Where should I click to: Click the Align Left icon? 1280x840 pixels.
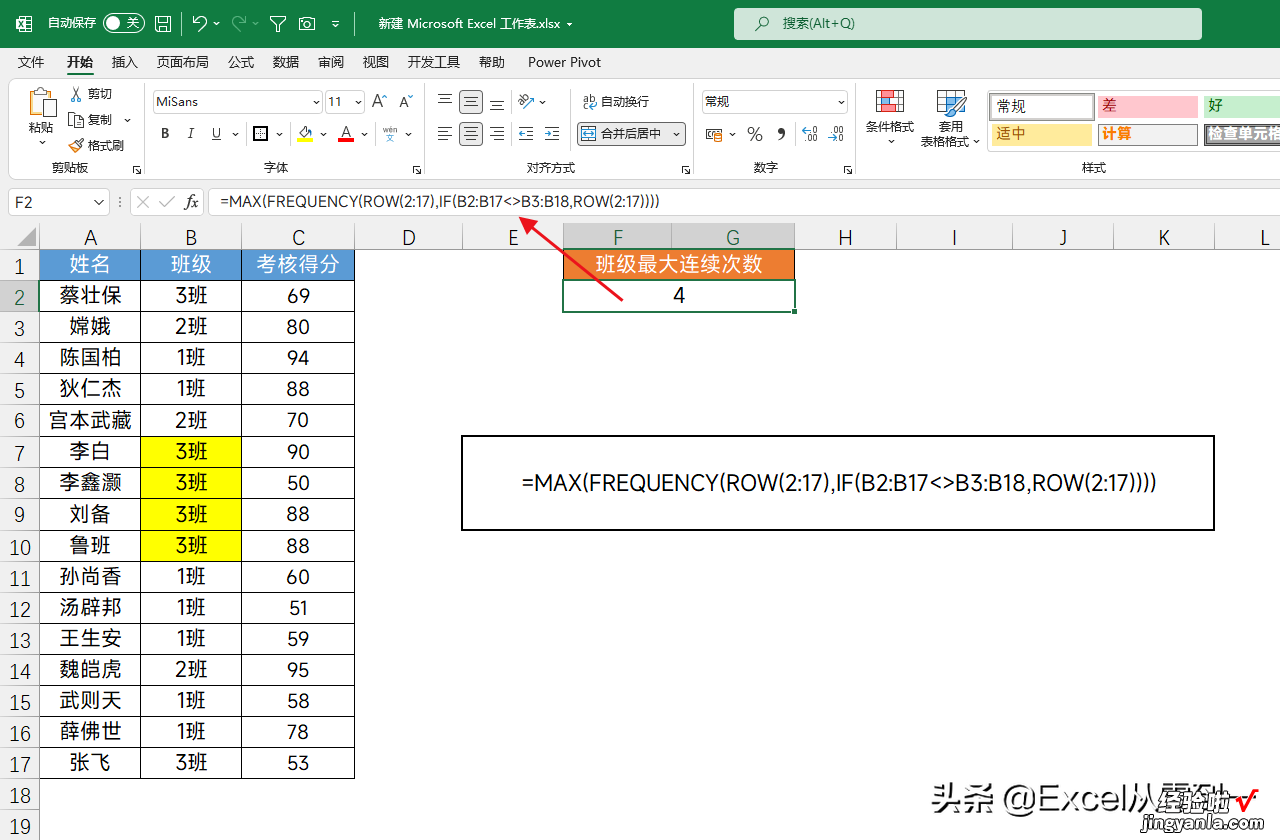(x=445, y=134)
